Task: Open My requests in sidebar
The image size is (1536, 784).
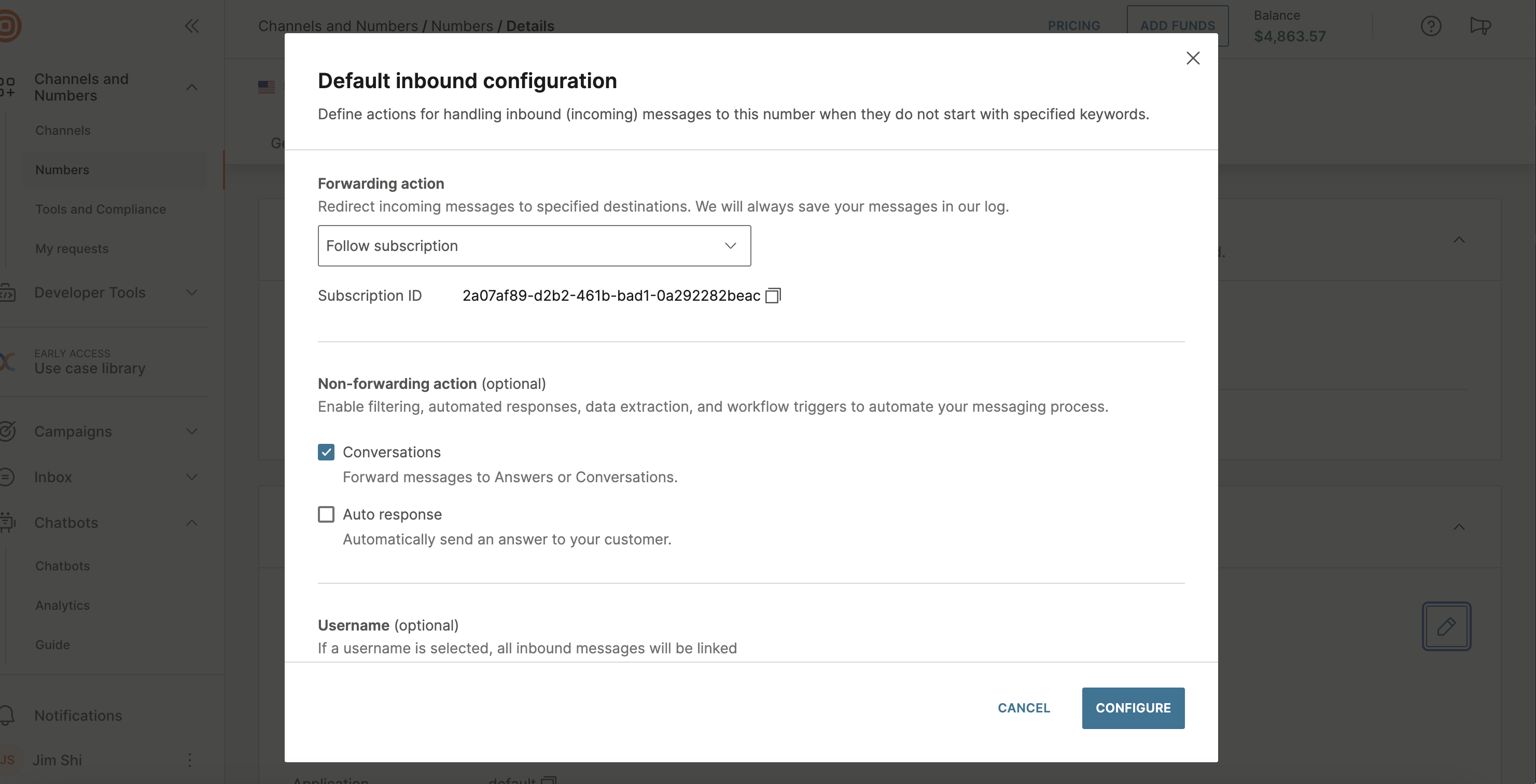Action: pyautogui.click(x=72, y=248)
